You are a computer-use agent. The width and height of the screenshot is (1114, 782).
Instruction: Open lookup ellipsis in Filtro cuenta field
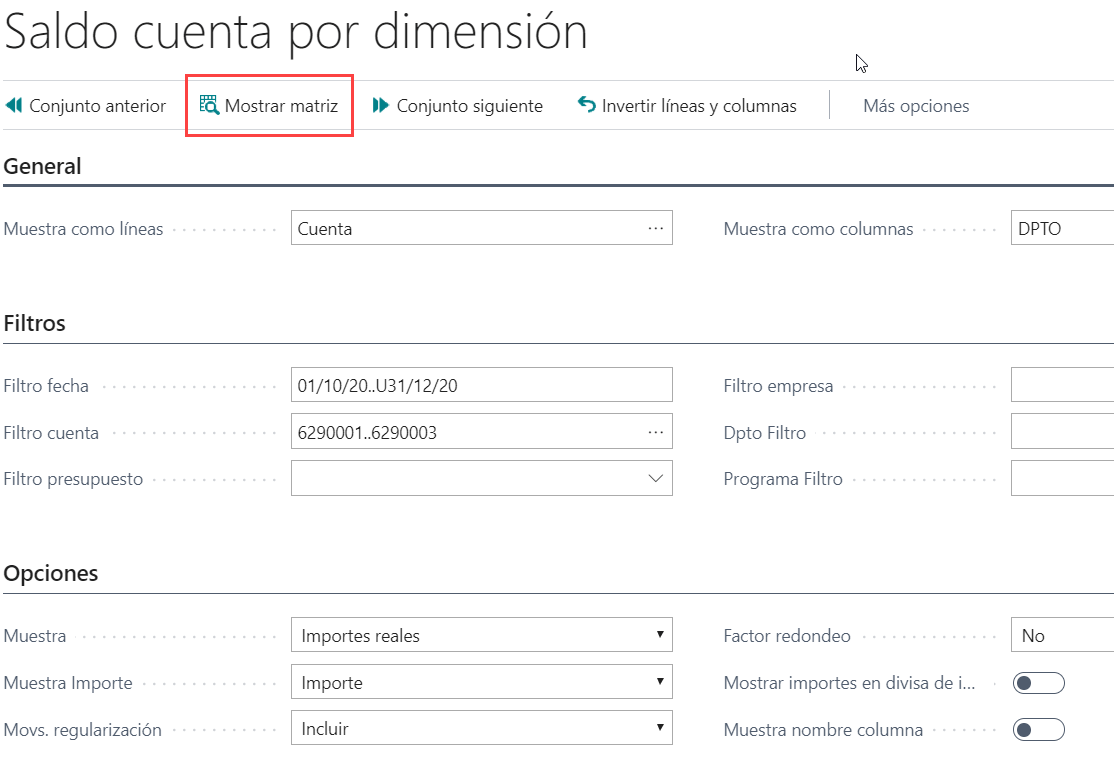655,433
